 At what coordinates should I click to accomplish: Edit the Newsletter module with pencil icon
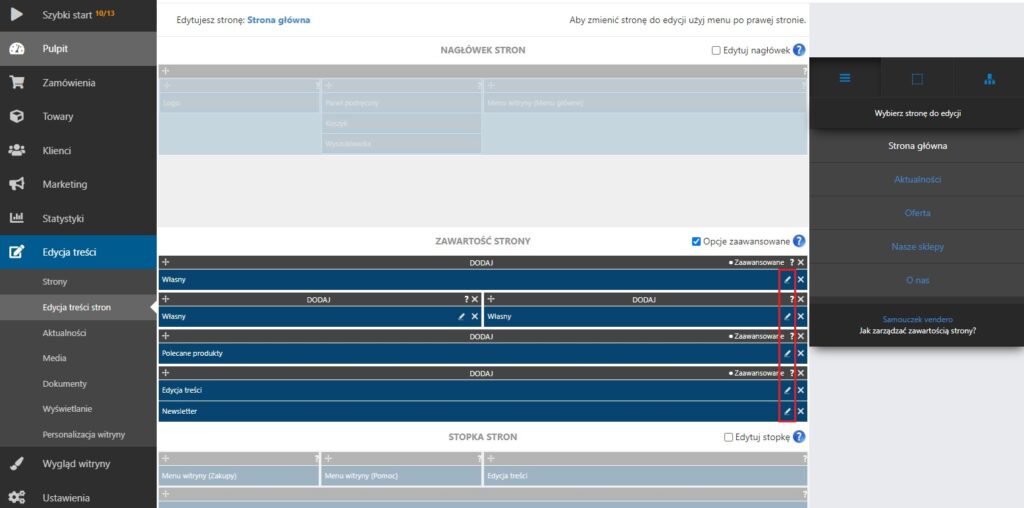point(787,411)
